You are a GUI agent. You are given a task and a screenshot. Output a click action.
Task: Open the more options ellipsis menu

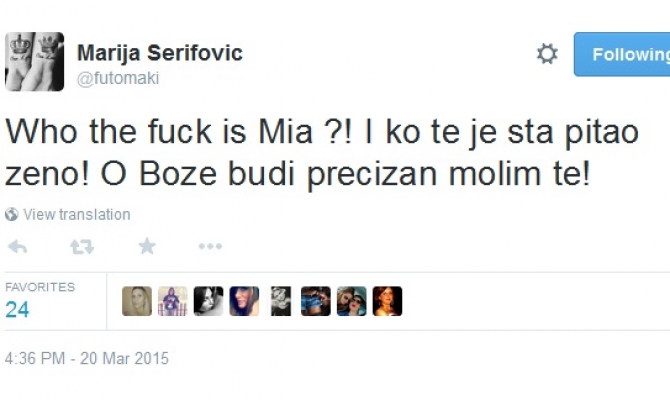point(210,246)
